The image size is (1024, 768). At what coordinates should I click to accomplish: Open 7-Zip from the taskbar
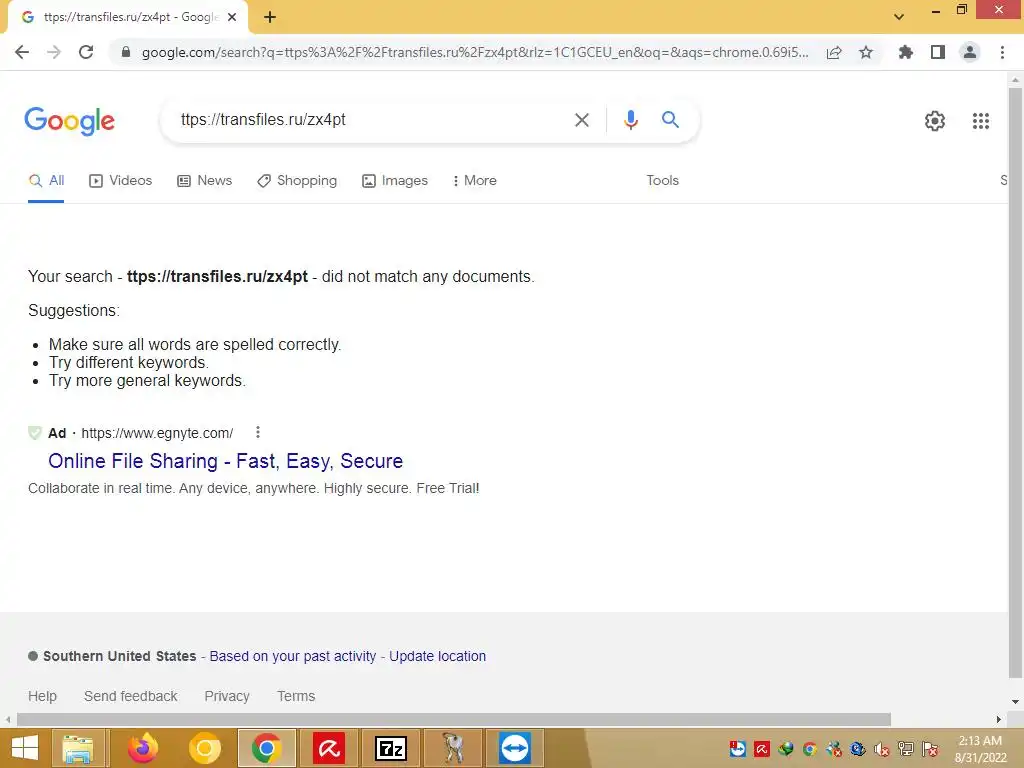[x=391, y=748]
